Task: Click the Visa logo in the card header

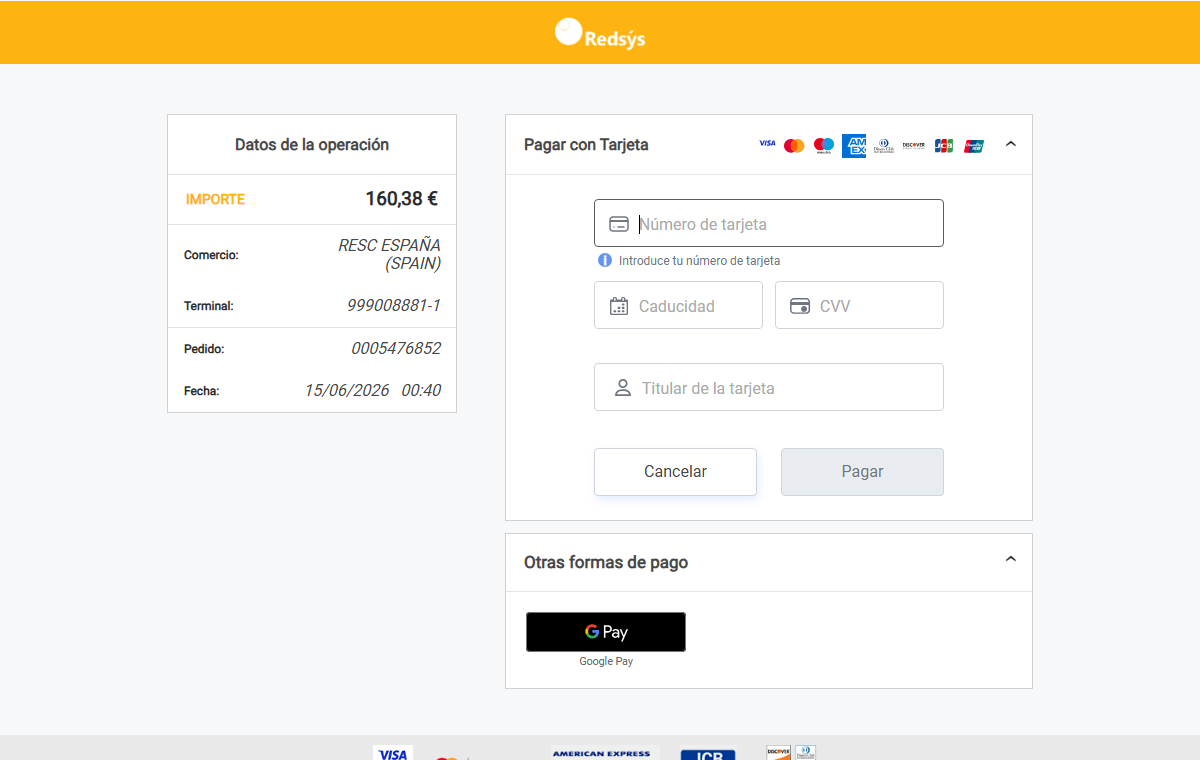Action: pos(767,144)
